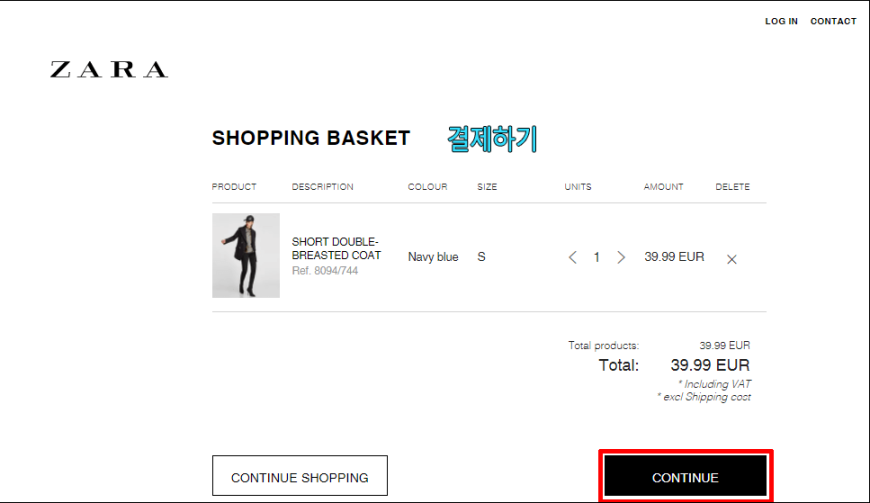Click SHORT DOUBLE-BREASTED COAT description
Image resolution: width=870 pixels, height=503 pixels.
(x=336, y=248)
